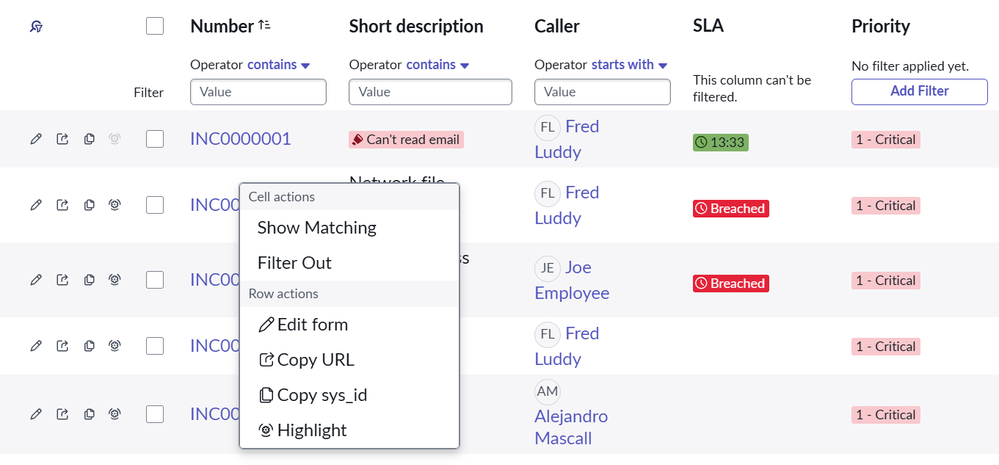
Task: Click the filter funnel icon above the rows
Action: click(36, 27)
